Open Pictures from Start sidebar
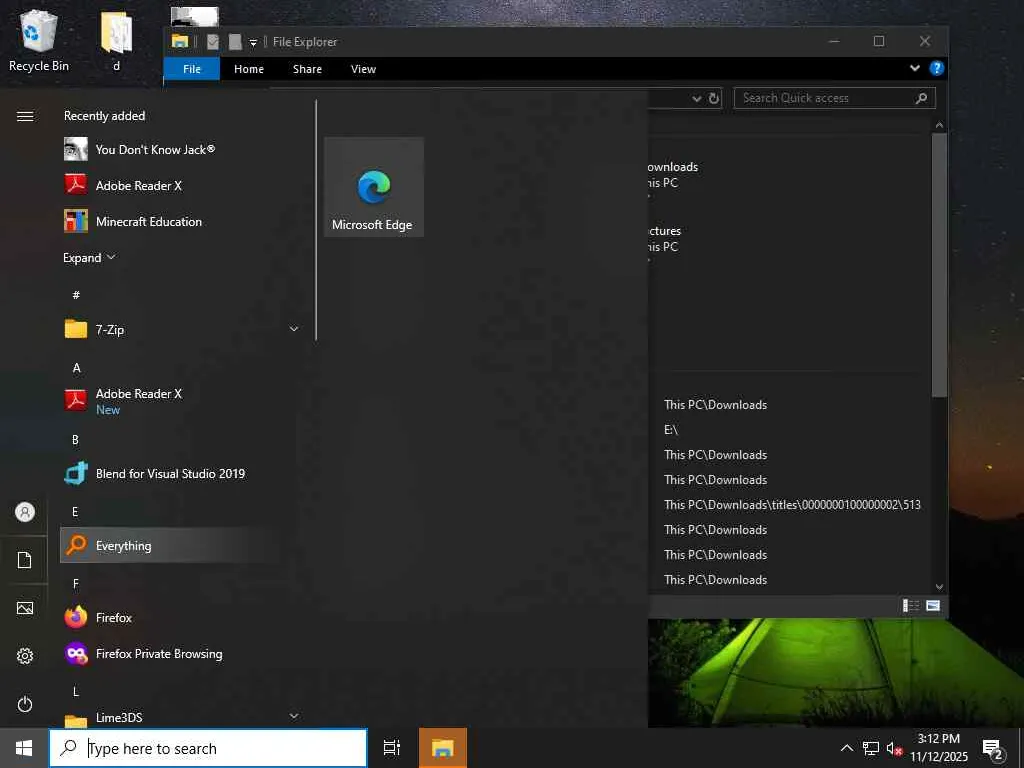Screen dimensions: 1024x768 (25, 608)
